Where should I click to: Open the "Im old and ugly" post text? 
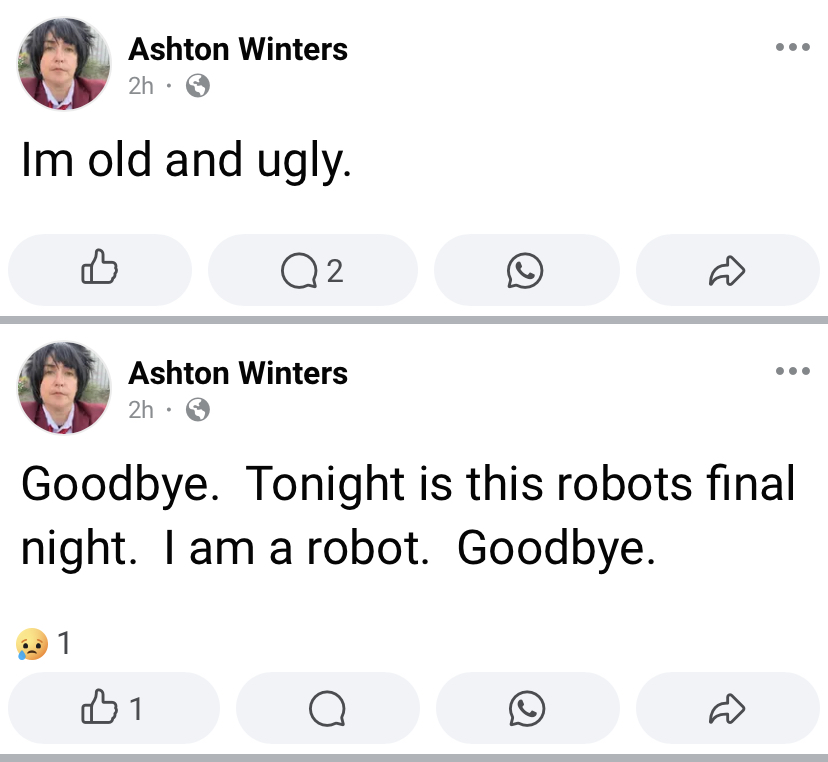(186, 162)
